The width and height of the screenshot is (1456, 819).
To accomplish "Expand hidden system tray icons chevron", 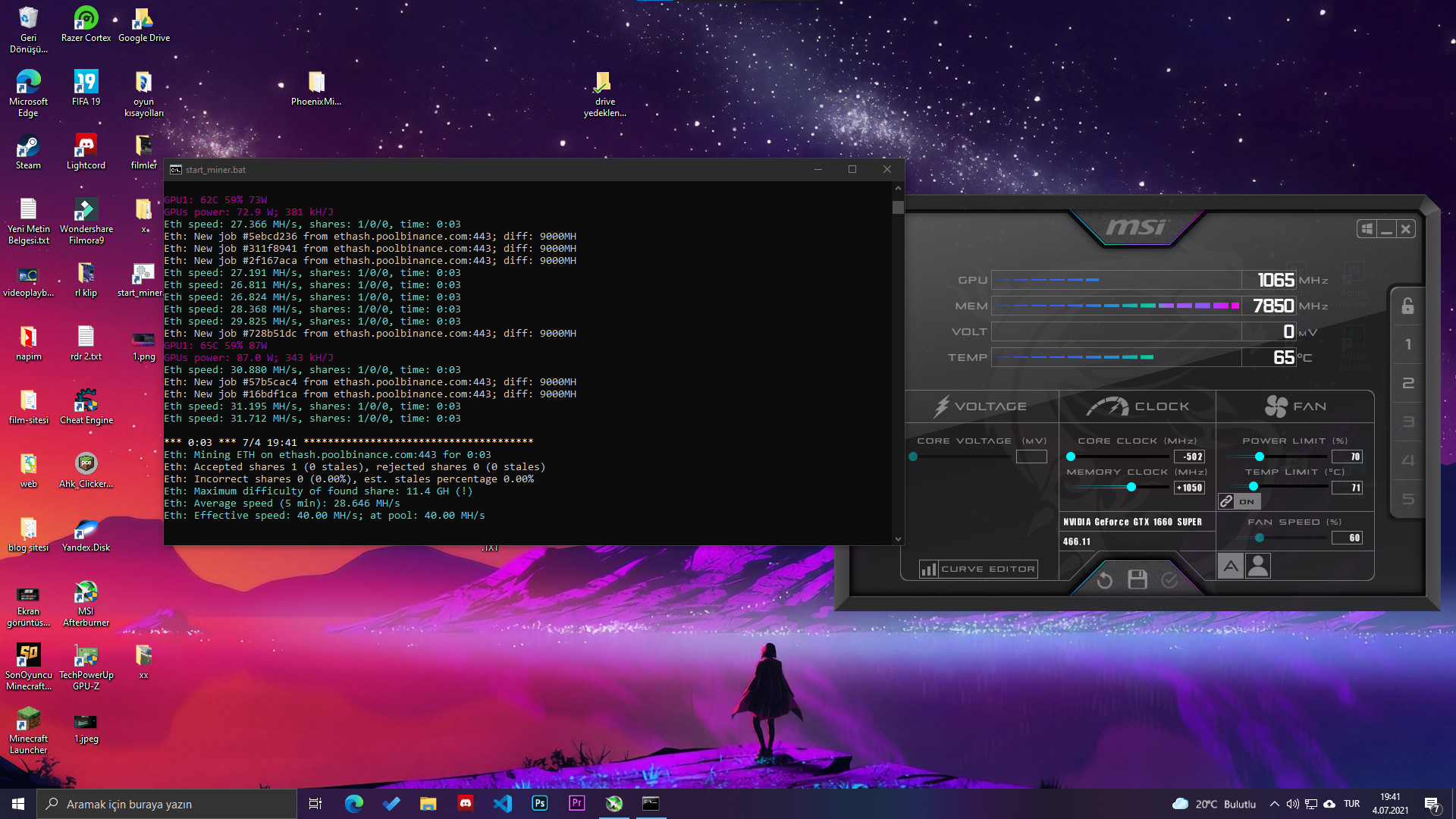I will click(1274, 804).
